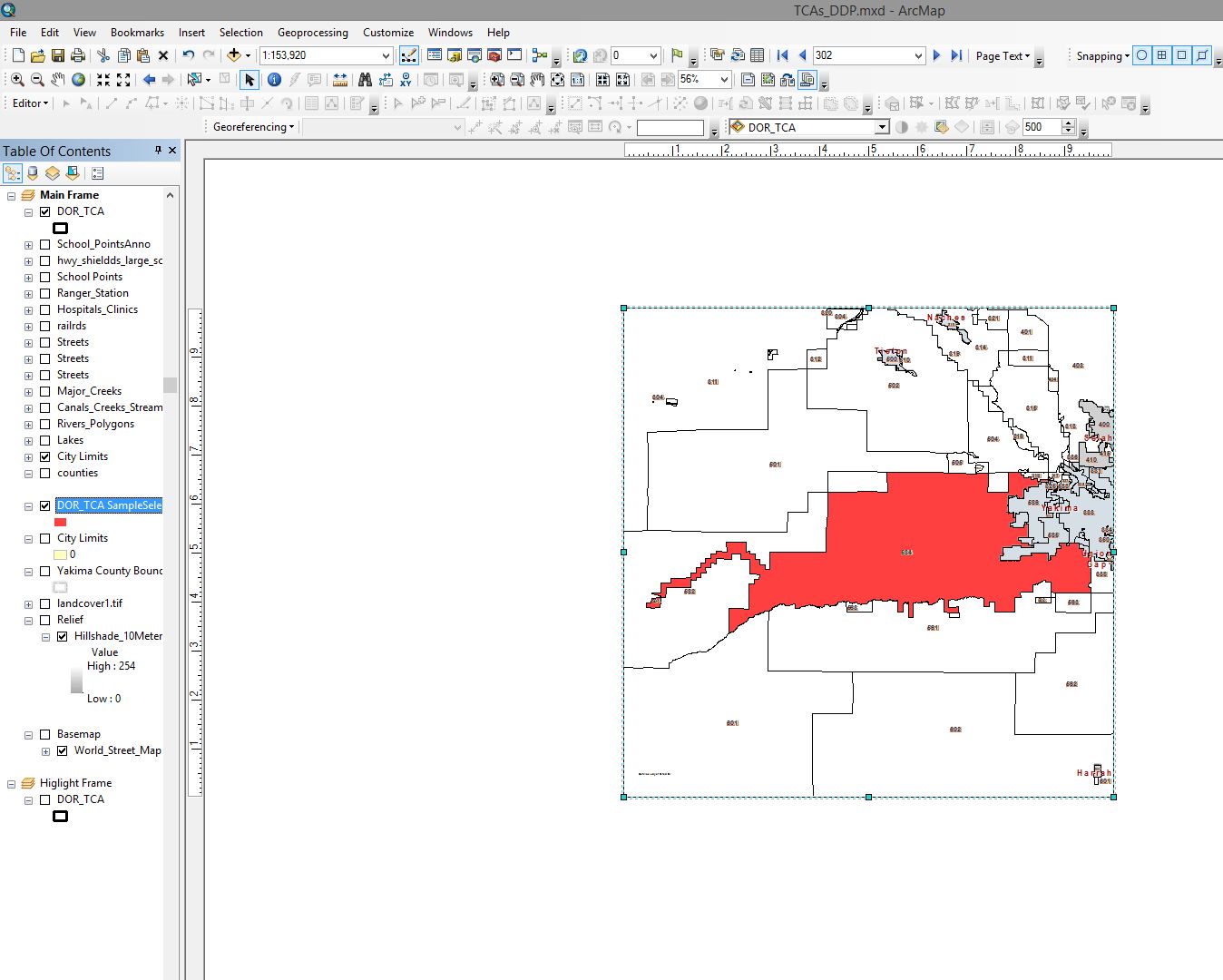1223x980 pixels.
Task: Select the Go To XY tool
Action: [406, 80]
